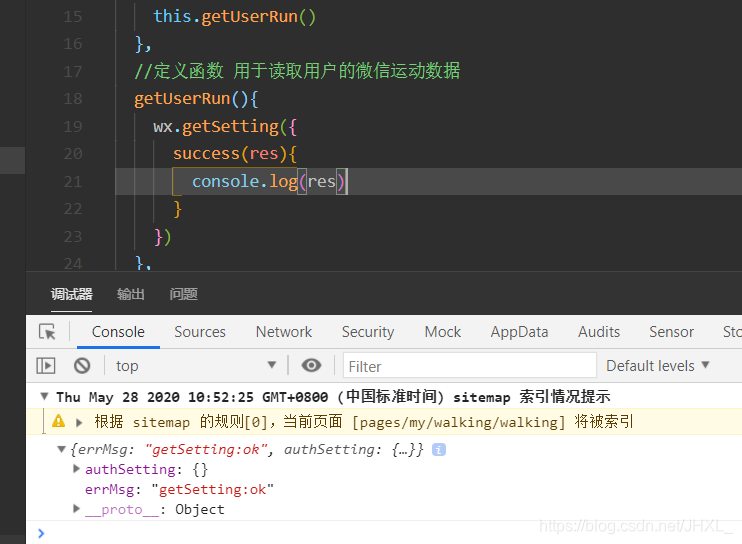Switch to the Console tab
The image size is (742, 544).
coord(118,332)
